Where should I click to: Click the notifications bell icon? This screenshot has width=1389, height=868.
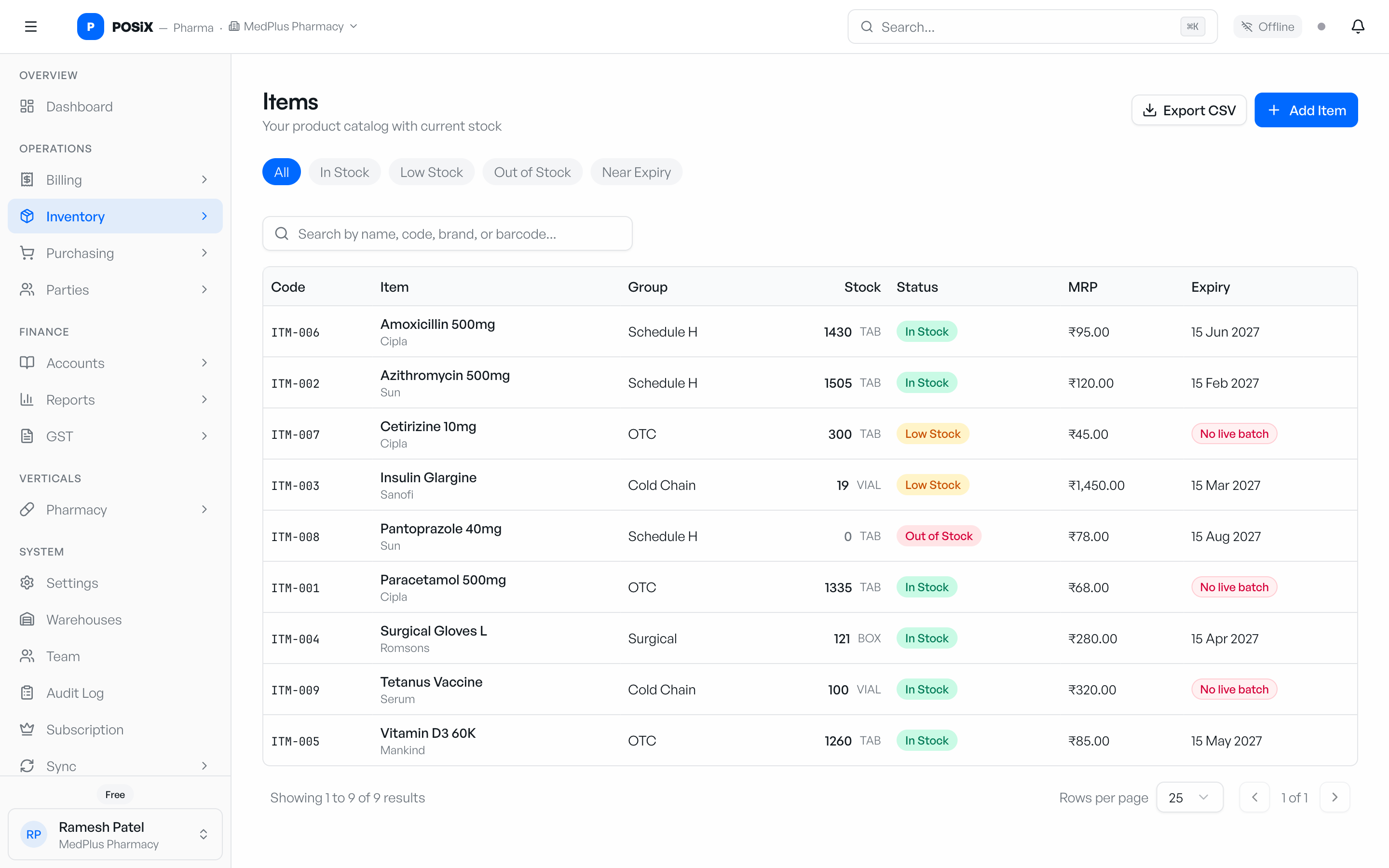point(1358,27)
